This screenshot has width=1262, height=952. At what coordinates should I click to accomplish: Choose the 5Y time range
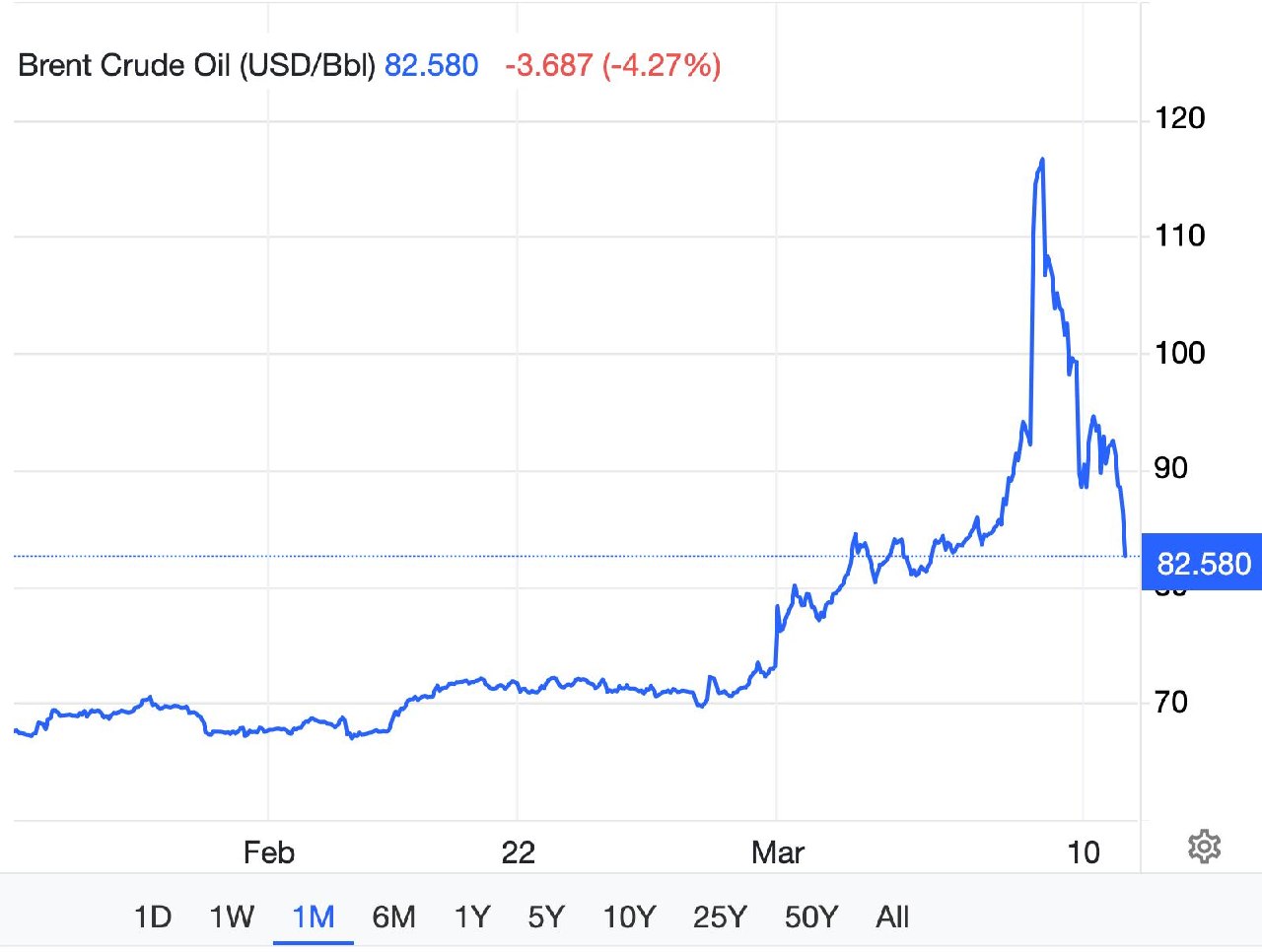(x=546, y=918)
